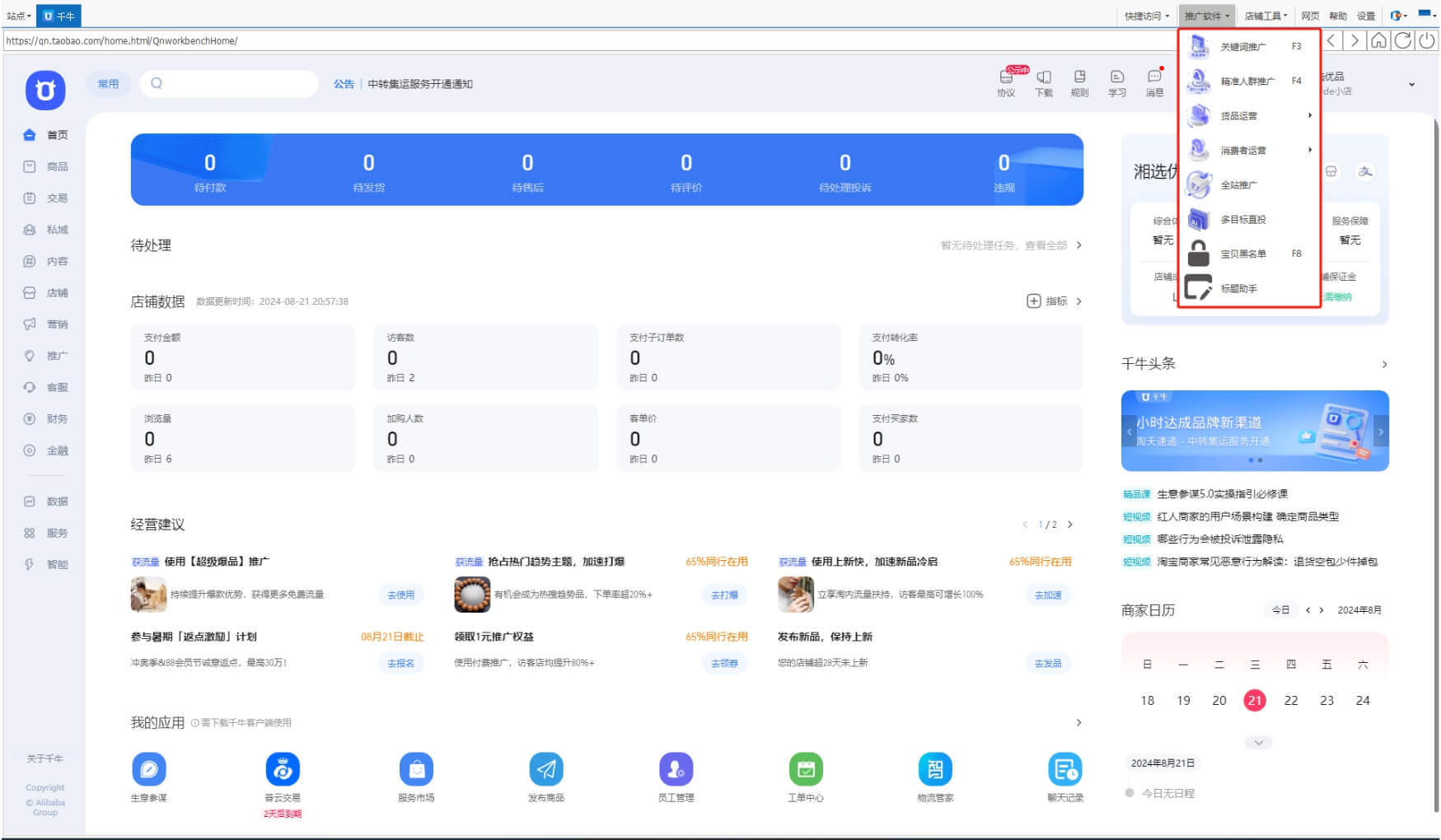Open the 中转集运服务开通通知 announcement
The height and width of the screenshot is (840, 1441).
coord(420,84)
